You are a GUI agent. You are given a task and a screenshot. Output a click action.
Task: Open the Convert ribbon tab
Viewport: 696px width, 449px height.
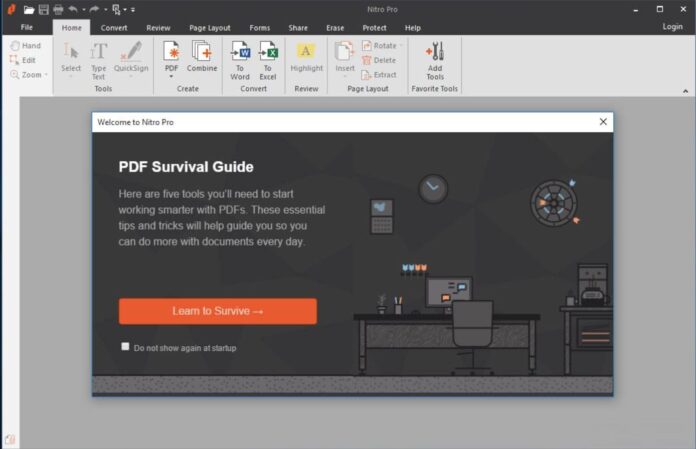[x=114, y=28]
